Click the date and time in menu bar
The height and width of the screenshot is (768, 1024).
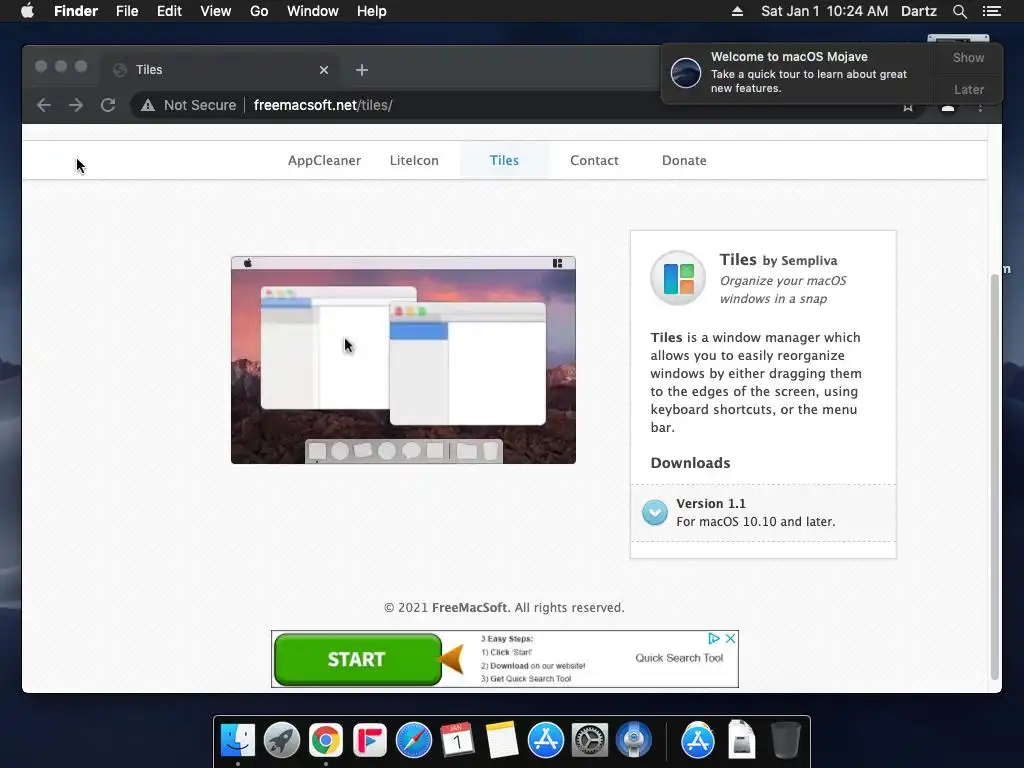click(x=824, y=11)
